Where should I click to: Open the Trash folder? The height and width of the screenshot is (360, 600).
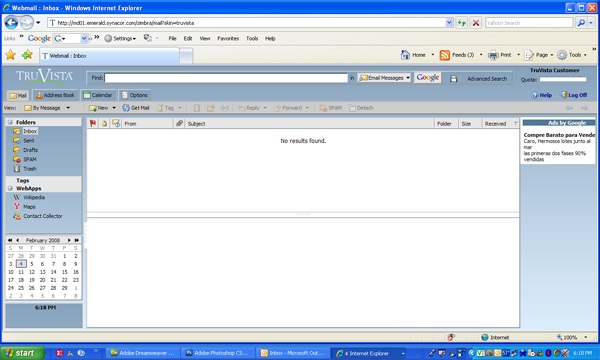point(29,169)
